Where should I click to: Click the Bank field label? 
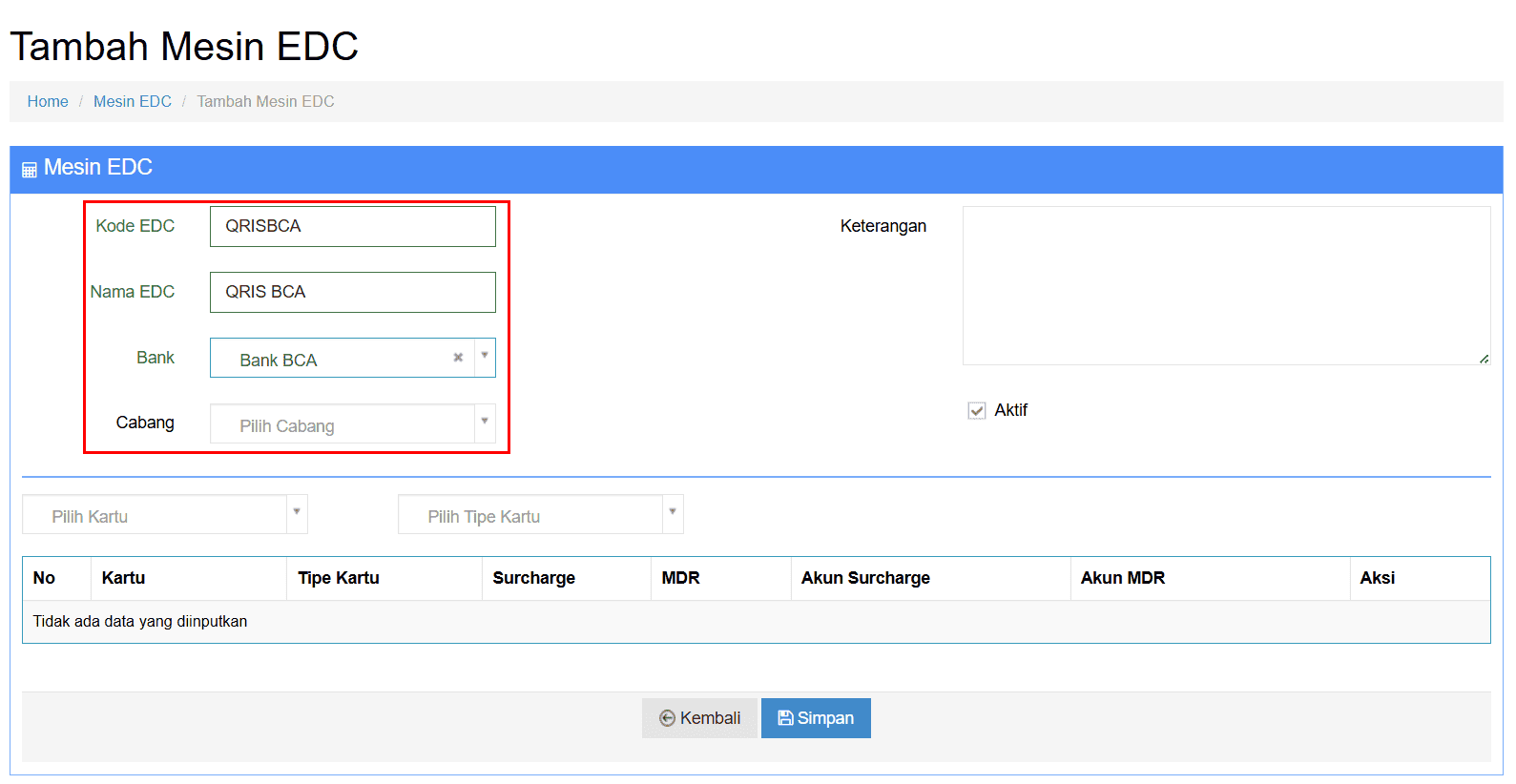156,358
